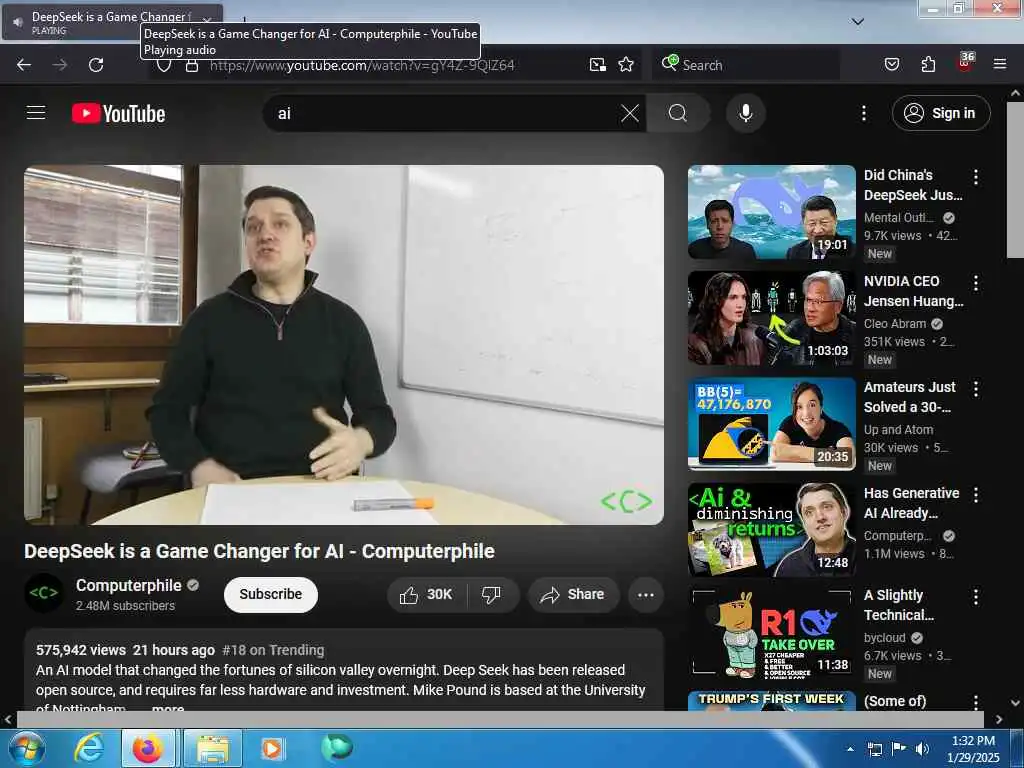Screen dimensions: 1024x768
Task: Clear the YouTube search box text
Action: [x=630, y=113]
